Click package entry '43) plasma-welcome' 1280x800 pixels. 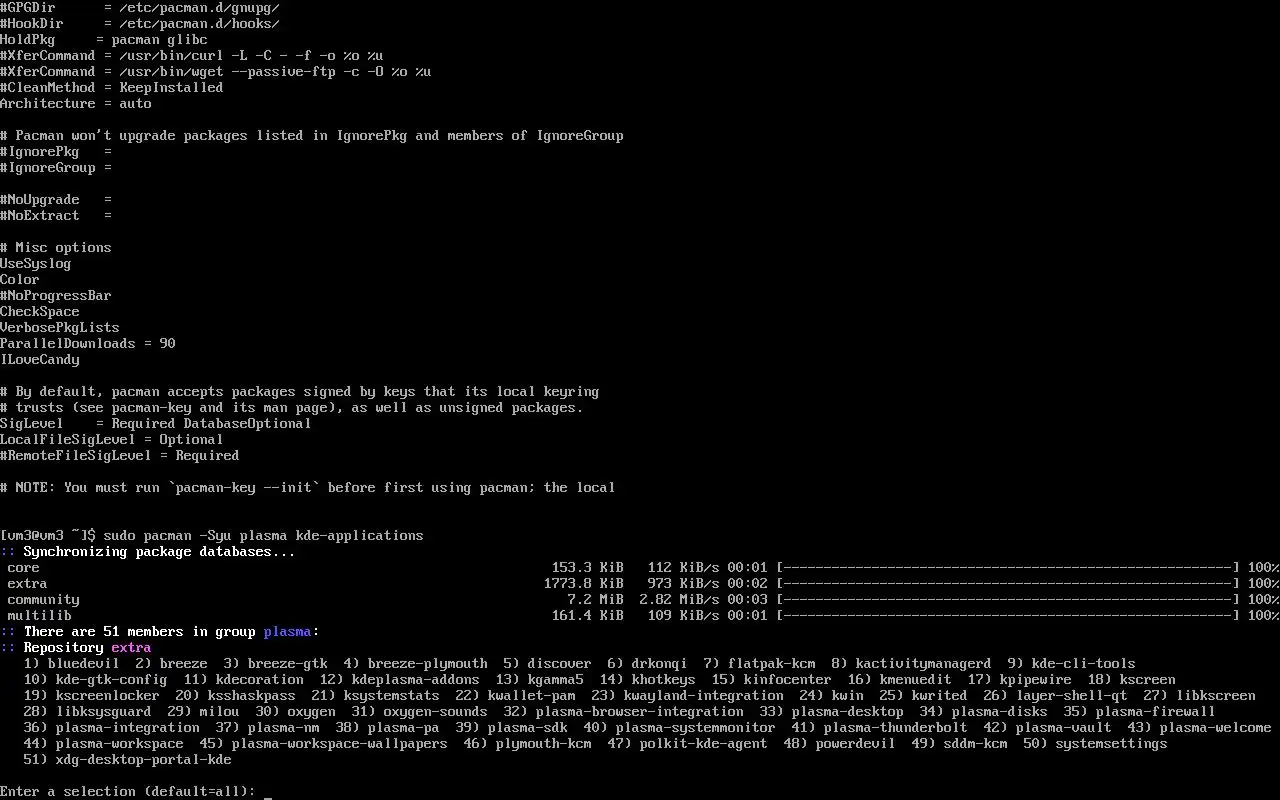tap(1200, 728)
